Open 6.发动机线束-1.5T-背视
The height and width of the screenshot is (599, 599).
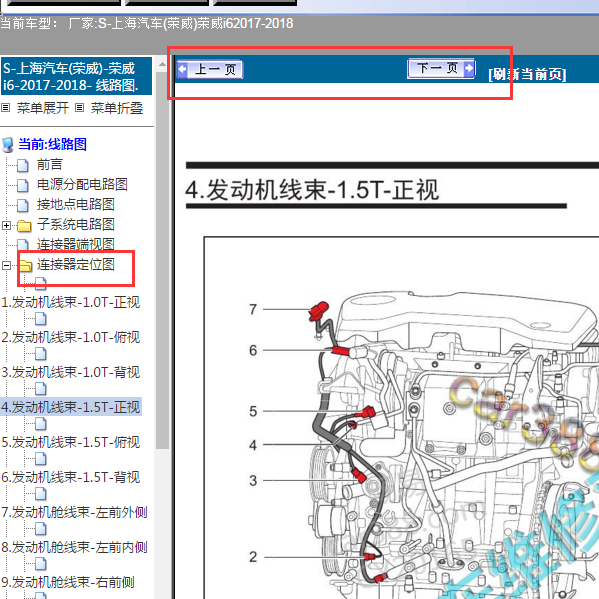click(71, 477)
